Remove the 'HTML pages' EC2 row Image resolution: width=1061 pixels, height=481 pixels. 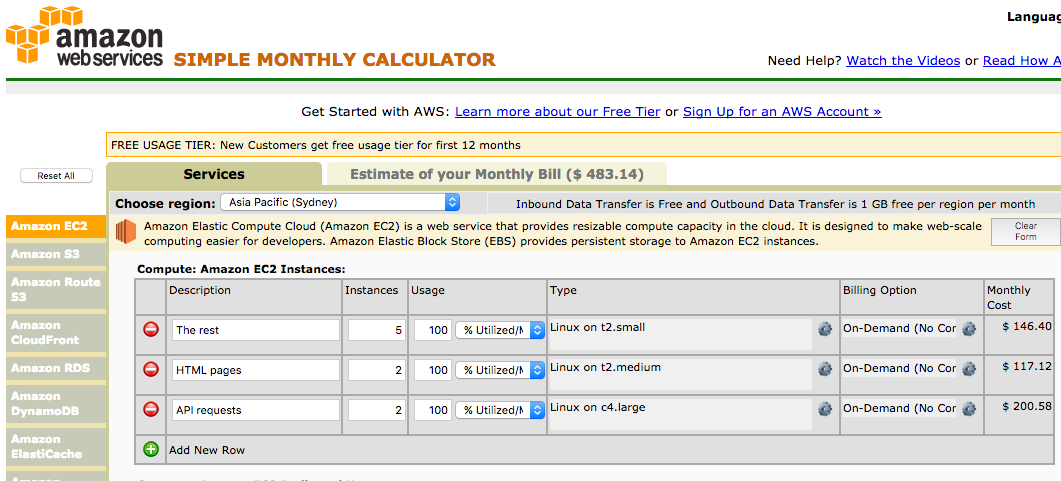(x=151, y=369)
